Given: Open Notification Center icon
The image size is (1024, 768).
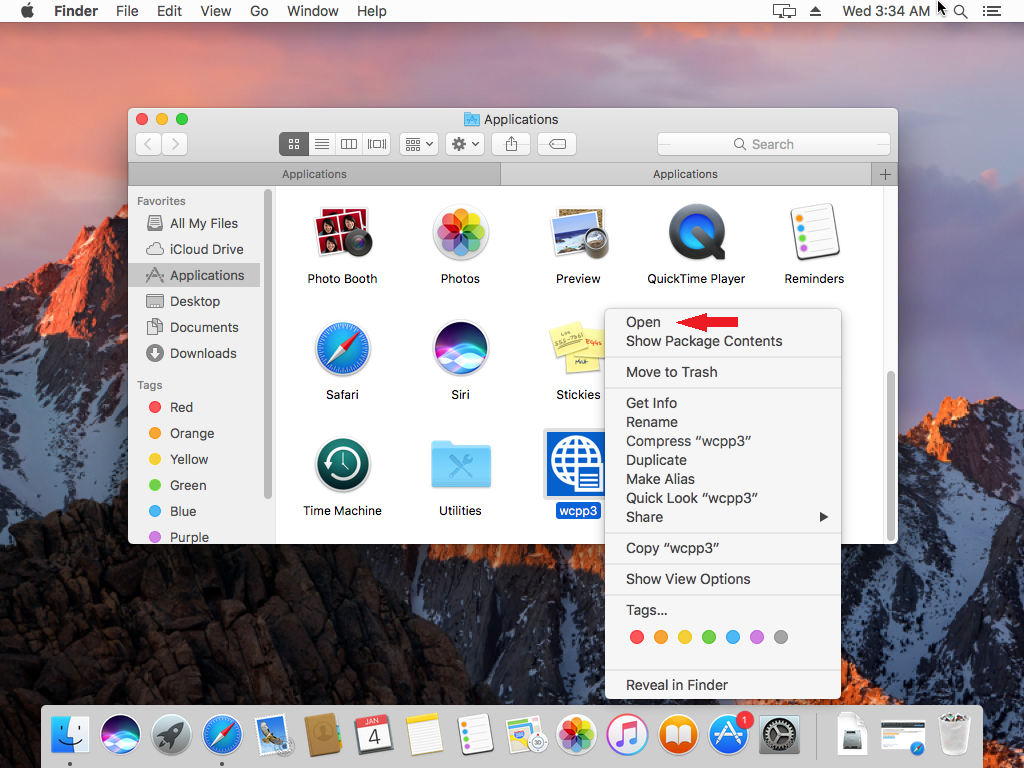Looking at the screenshot, I should (x=992, y=11).
